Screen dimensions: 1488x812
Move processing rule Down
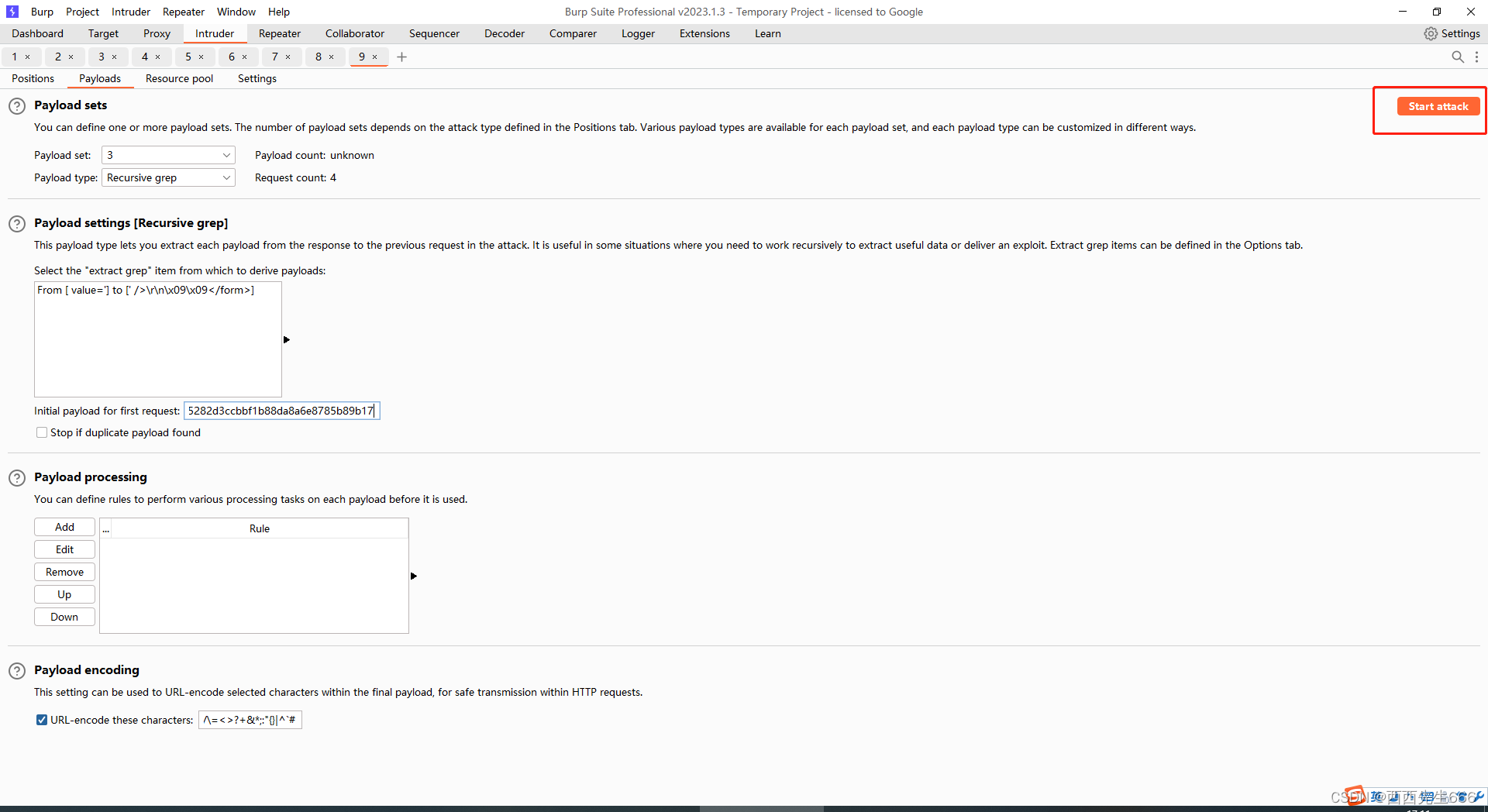tap(64, 617)
